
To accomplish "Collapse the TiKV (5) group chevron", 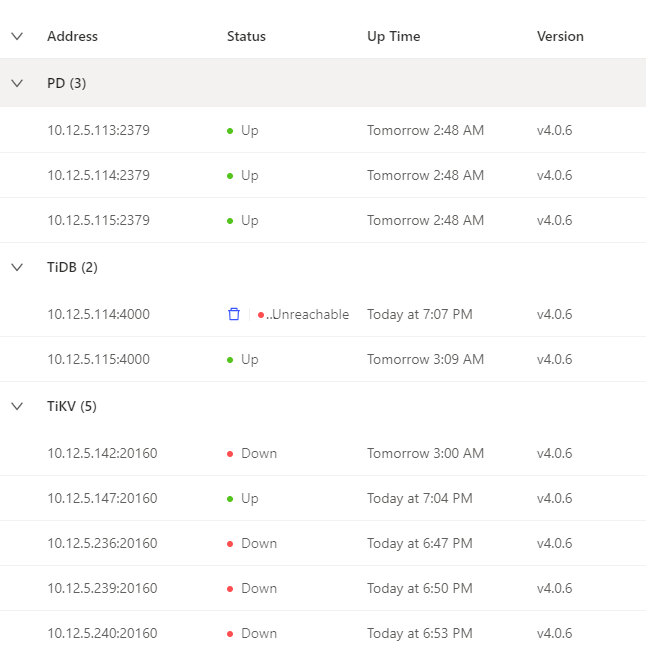I will pyautogui.click(x=17, y=406).
